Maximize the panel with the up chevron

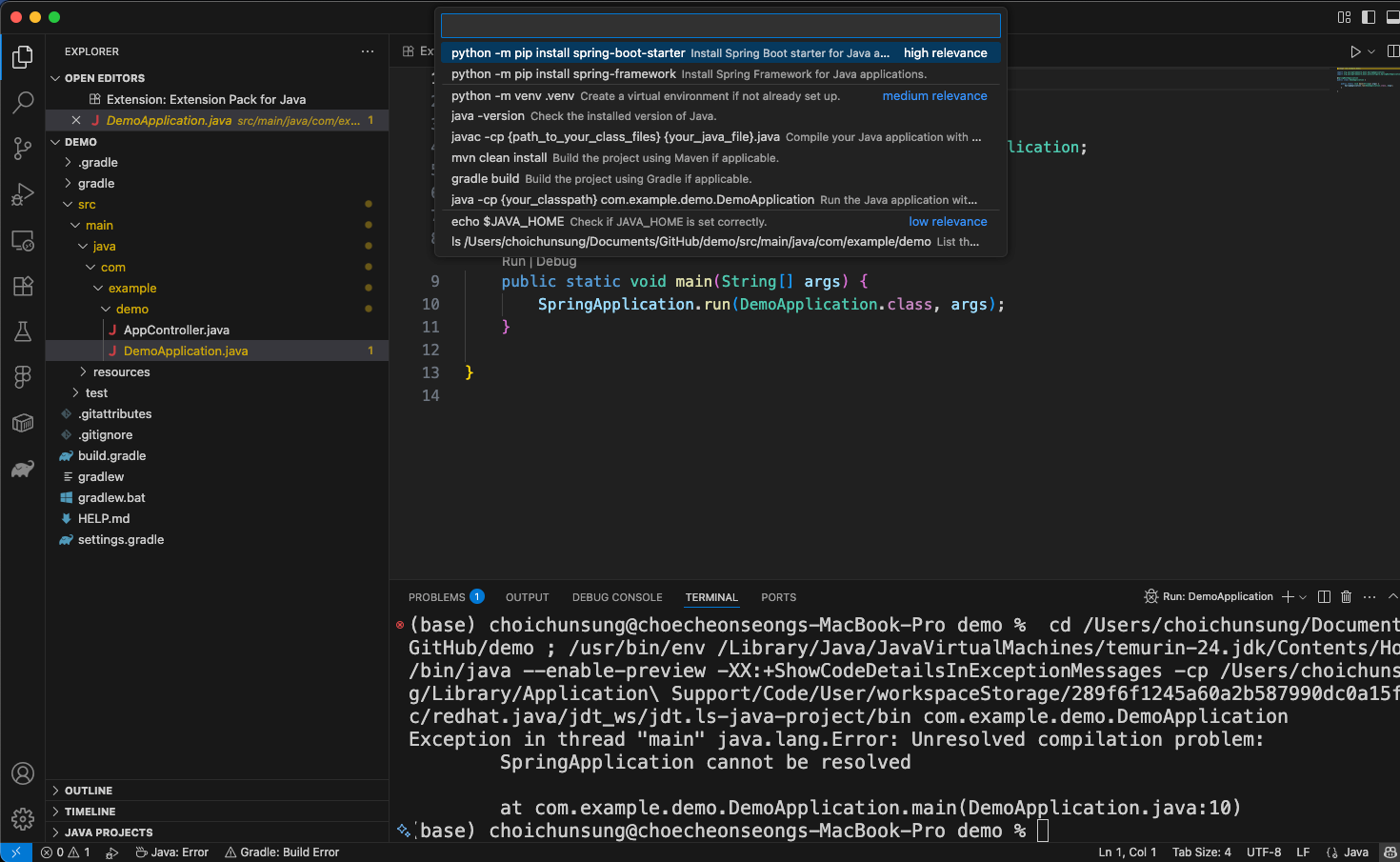1392,597
